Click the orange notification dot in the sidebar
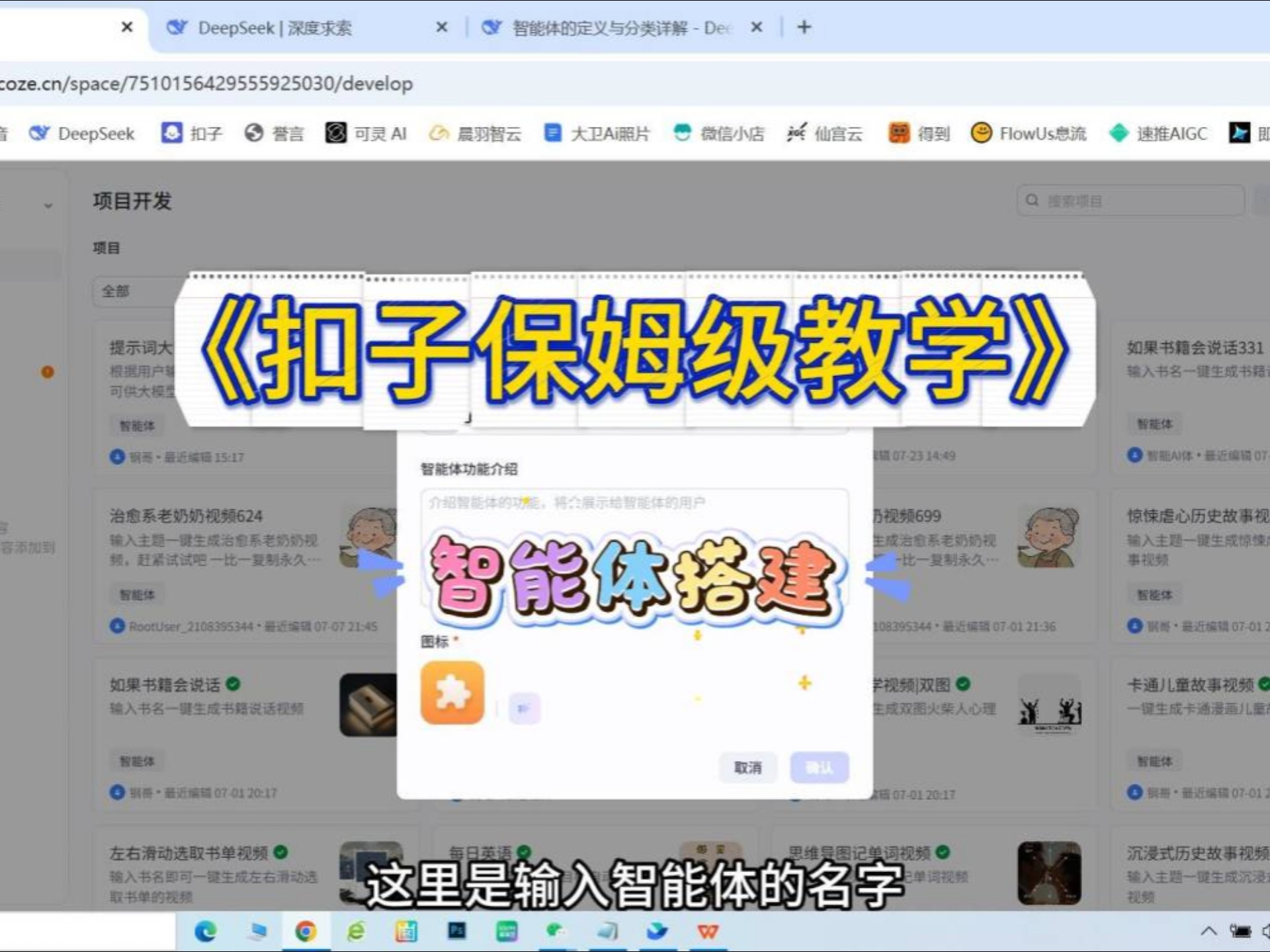Screen dimensions: 1270x952 48,372
